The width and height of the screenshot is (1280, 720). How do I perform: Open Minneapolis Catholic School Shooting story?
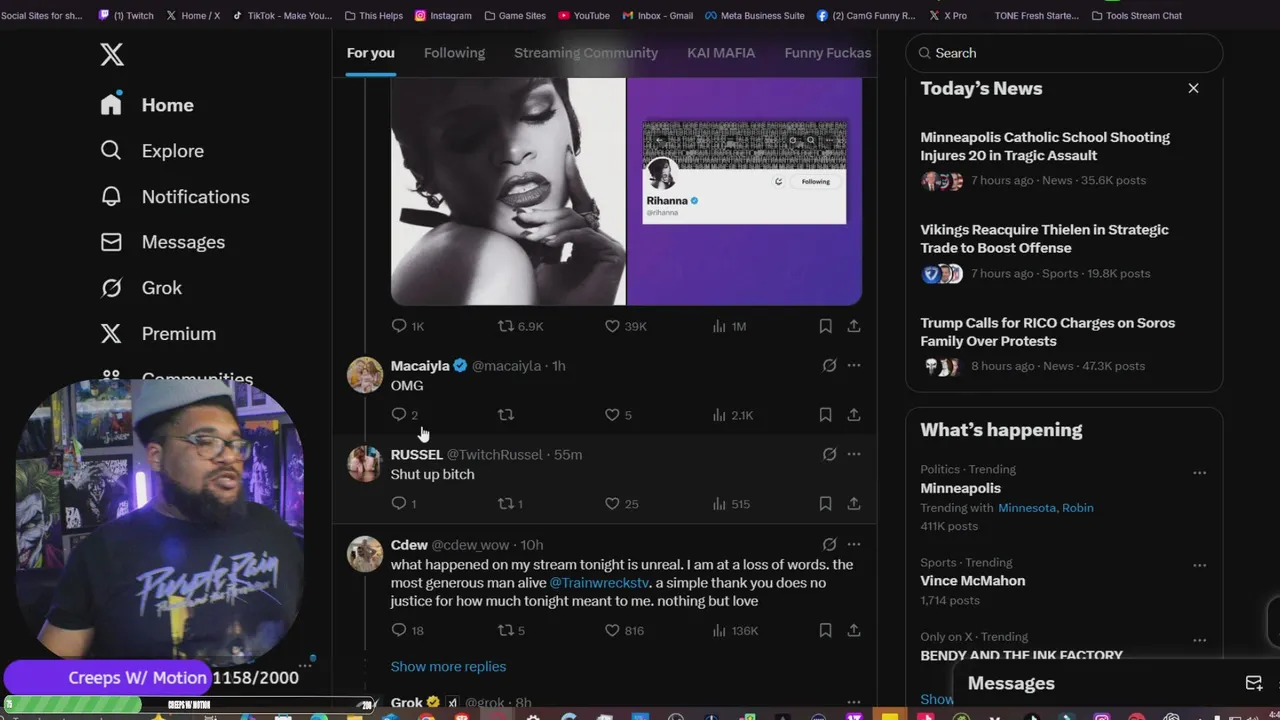(x=1045, y=146)
